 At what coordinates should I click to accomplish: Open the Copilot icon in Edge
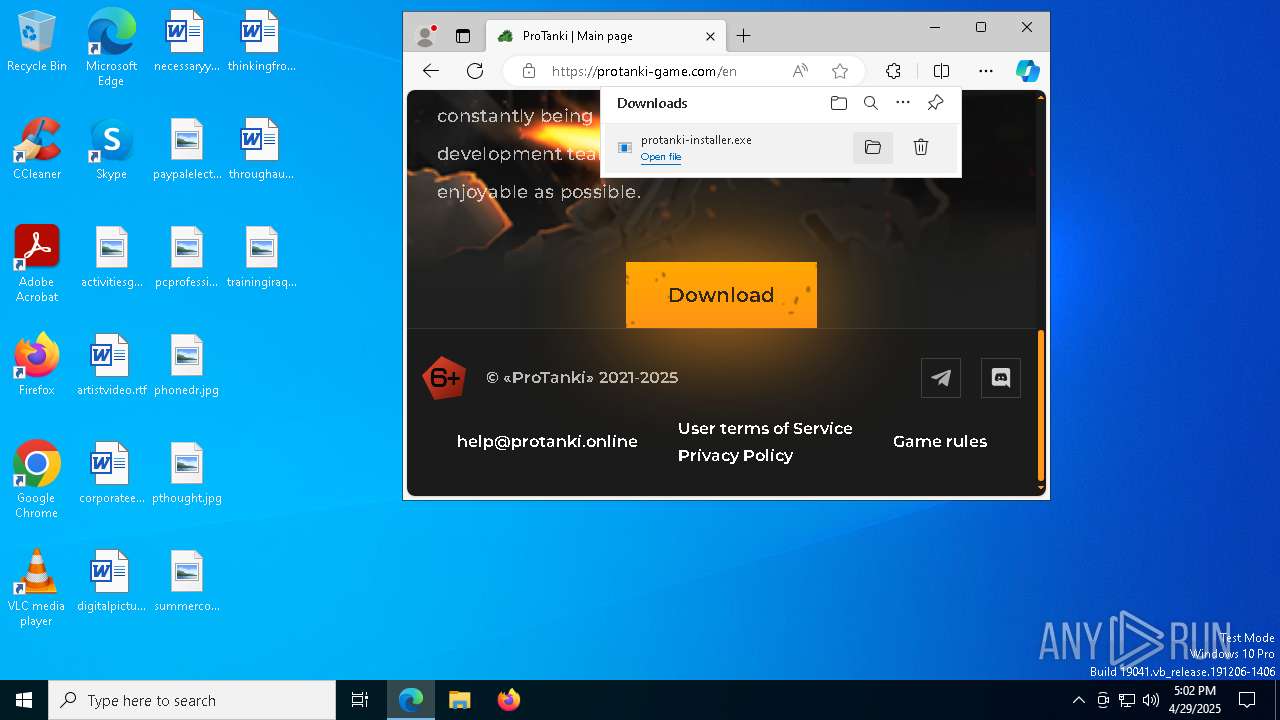1028,71
